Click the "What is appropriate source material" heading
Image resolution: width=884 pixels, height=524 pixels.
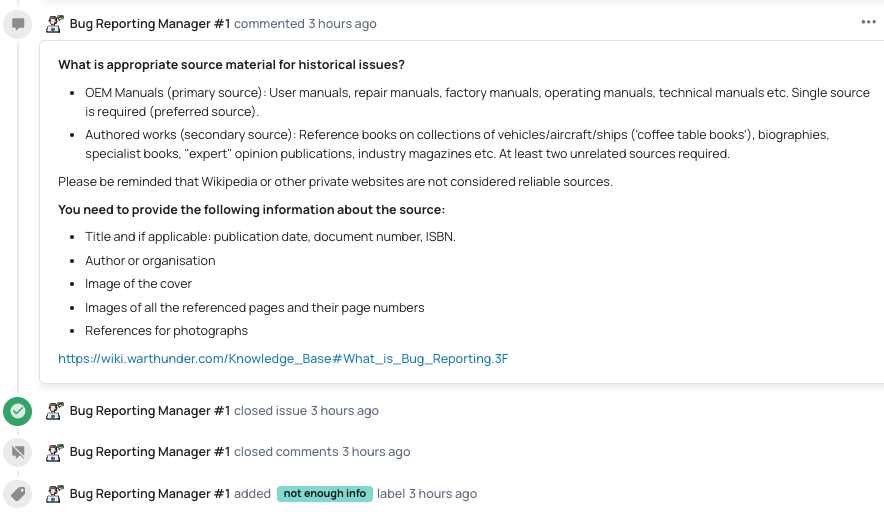(231, 65)
